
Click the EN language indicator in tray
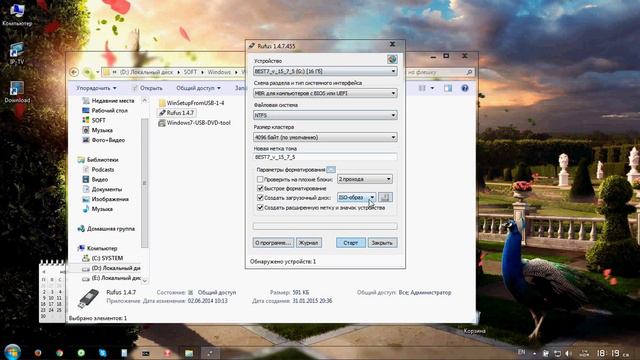(x=521, y=352)
